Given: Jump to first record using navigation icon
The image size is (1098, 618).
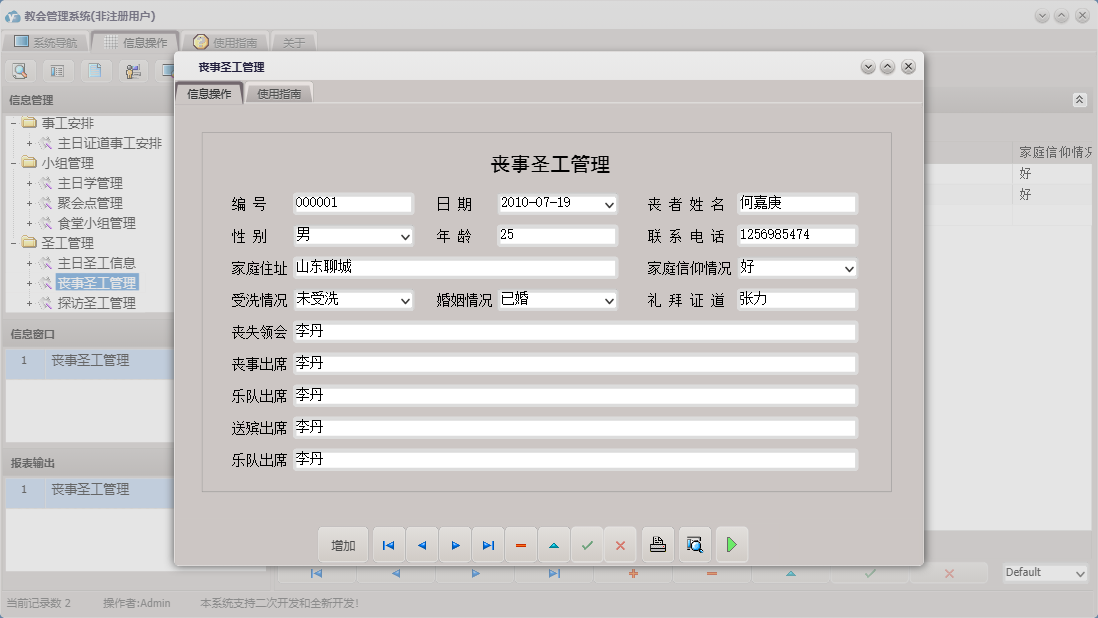Looking at the screenshot, I should (x=388, y=544).
